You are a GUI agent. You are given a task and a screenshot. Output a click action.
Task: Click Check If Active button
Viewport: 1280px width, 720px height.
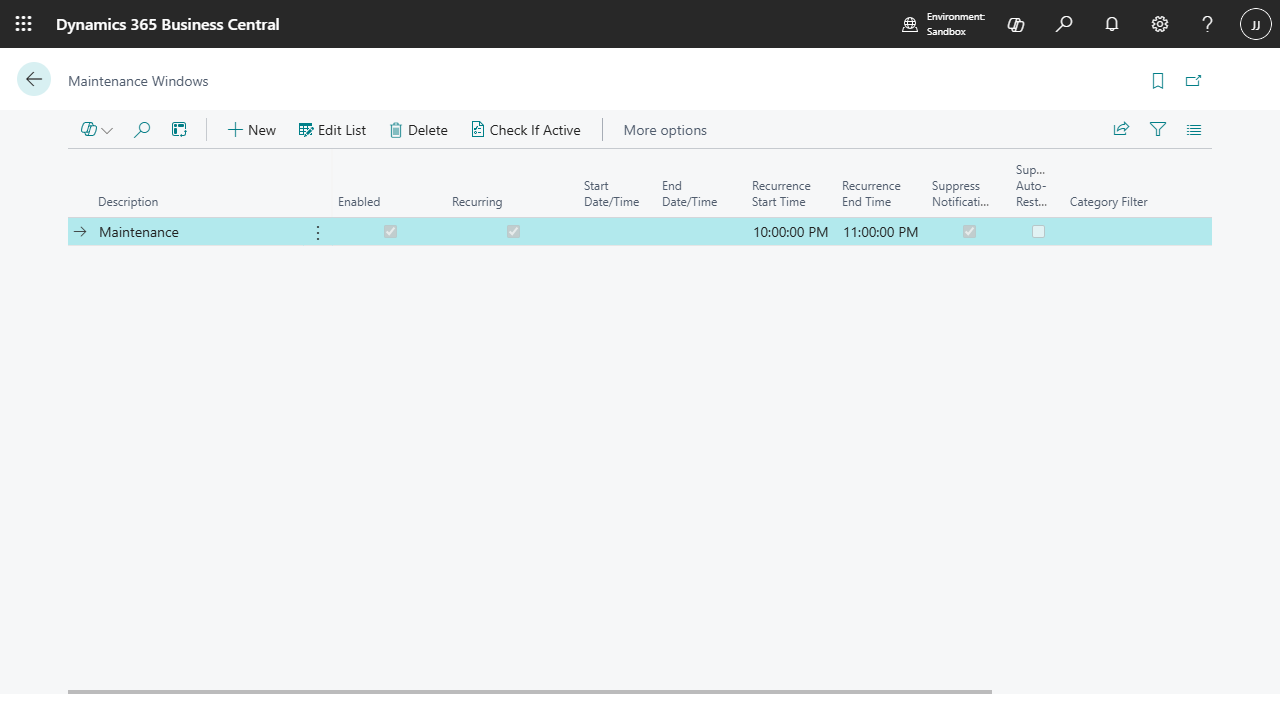click(x=526, y=130)
